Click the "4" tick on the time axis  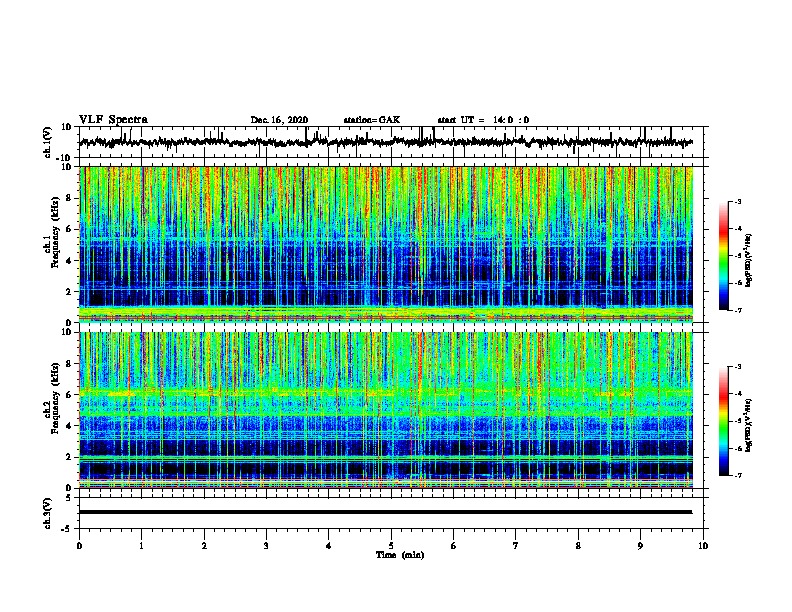tap(329, 546)
